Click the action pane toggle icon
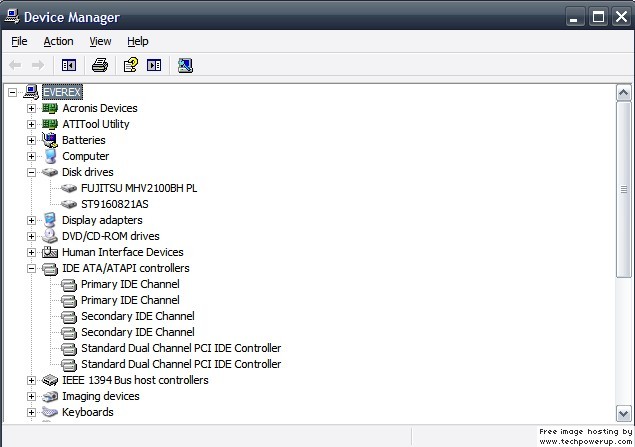Viewport: 635px width, 447px height. click(x=154, y=65)
